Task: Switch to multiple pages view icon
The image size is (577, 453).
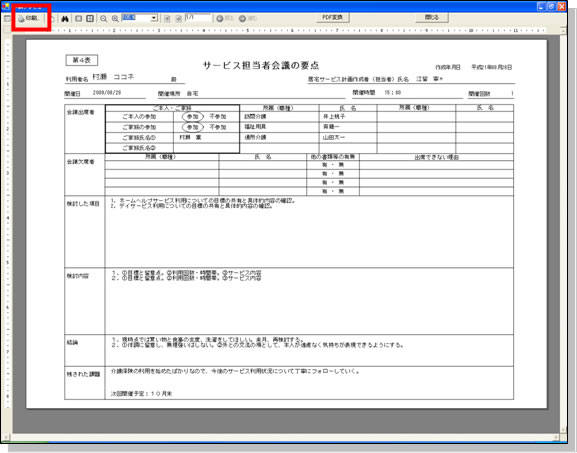Action: click(x=90, y=18)
